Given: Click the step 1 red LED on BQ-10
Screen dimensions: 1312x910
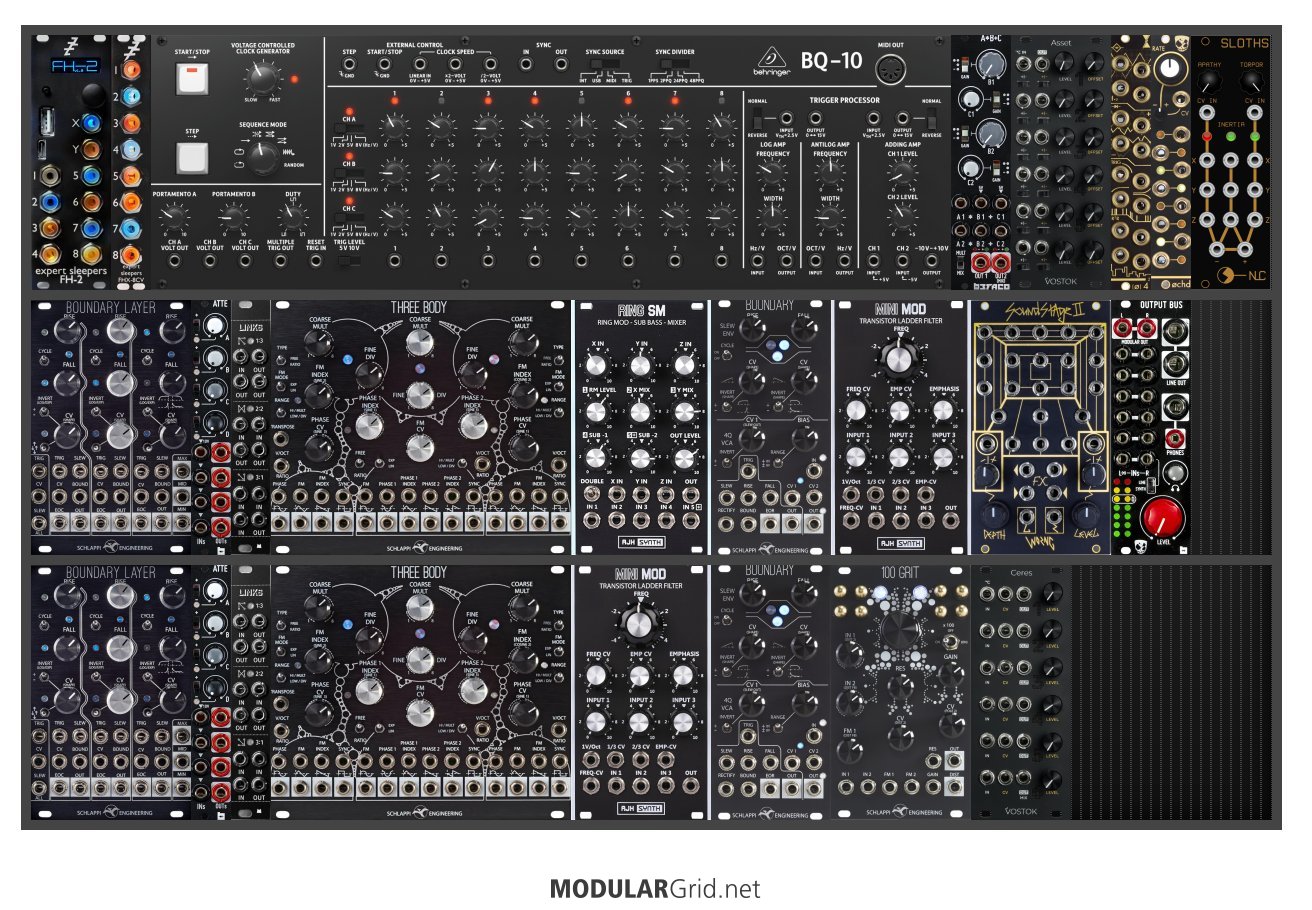Looking at the screenshot, I should (395, 103).
